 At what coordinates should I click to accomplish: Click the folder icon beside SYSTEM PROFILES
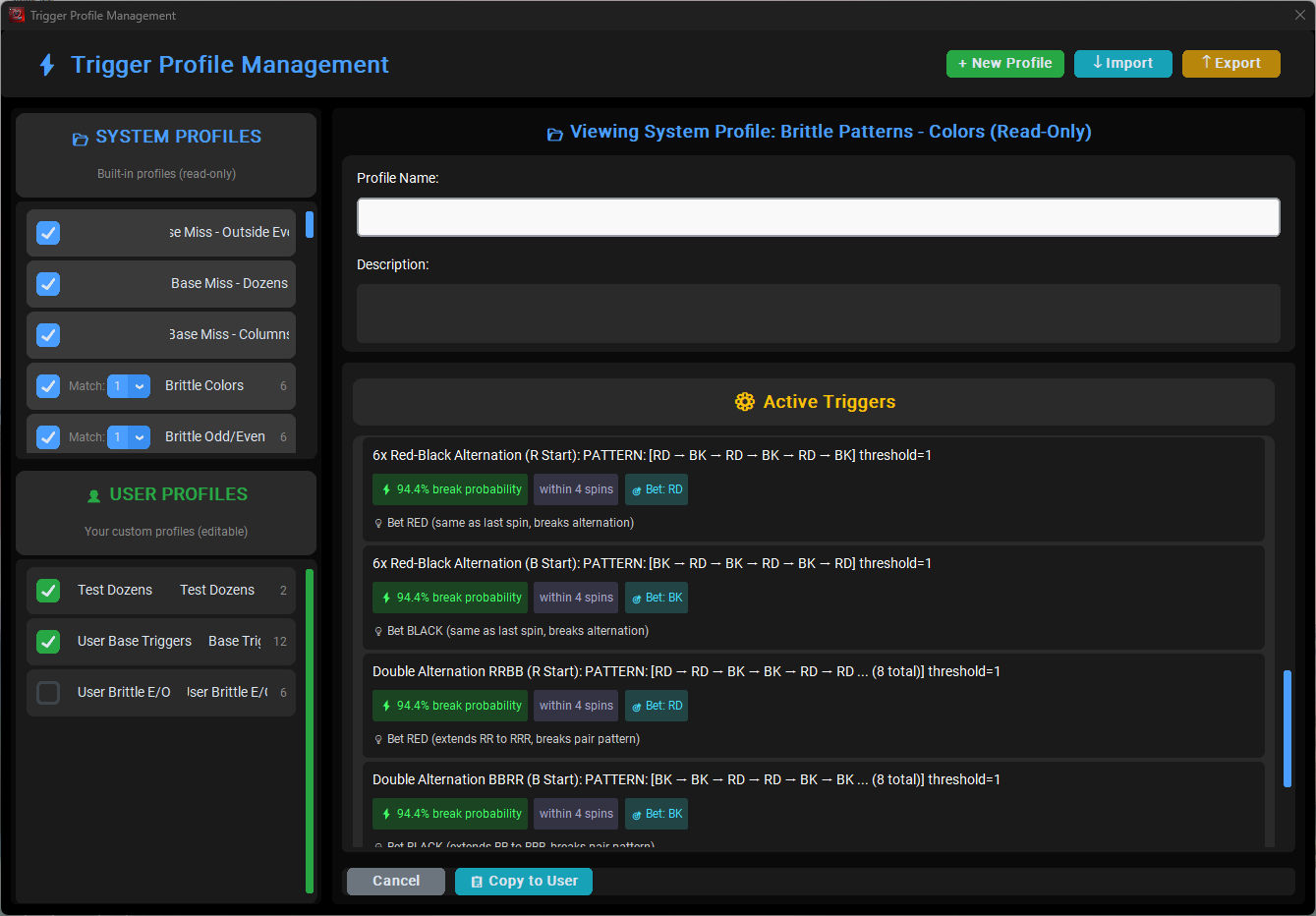[x=81, y=139]
